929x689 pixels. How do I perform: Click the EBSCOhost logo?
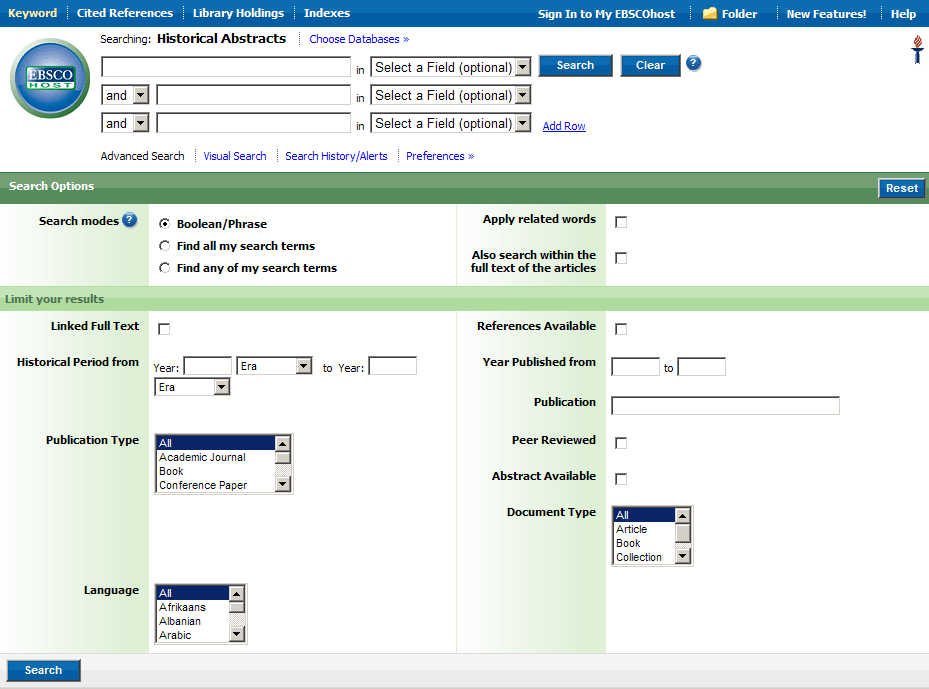(50, 78)
